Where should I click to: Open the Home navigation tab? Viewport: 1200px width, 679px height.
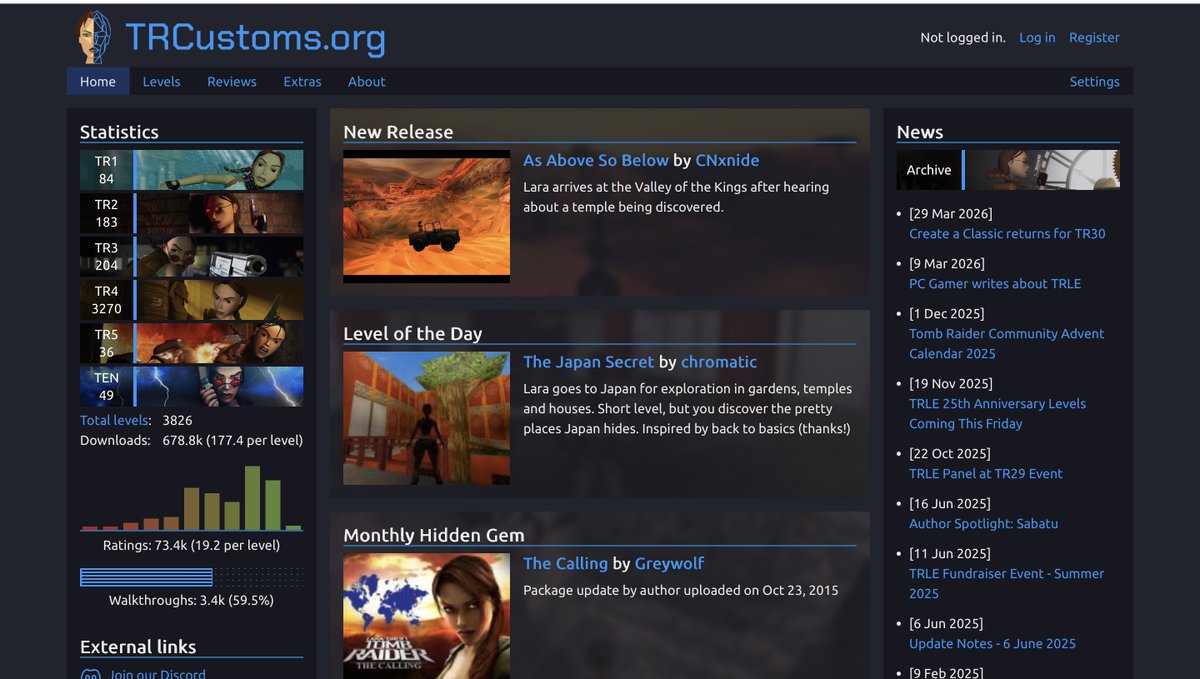98,82
